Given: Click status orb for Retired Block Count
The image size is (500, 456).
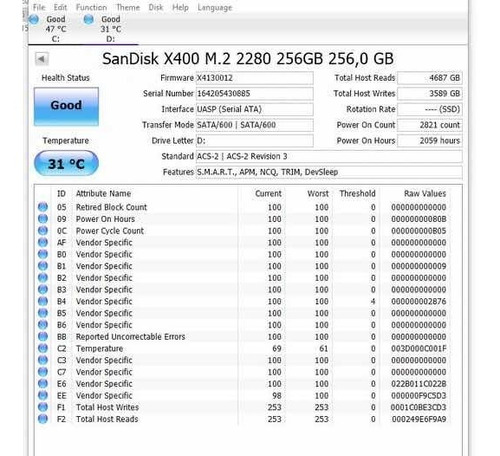Looking at the screenshot, I should click(x=43, y=207).
